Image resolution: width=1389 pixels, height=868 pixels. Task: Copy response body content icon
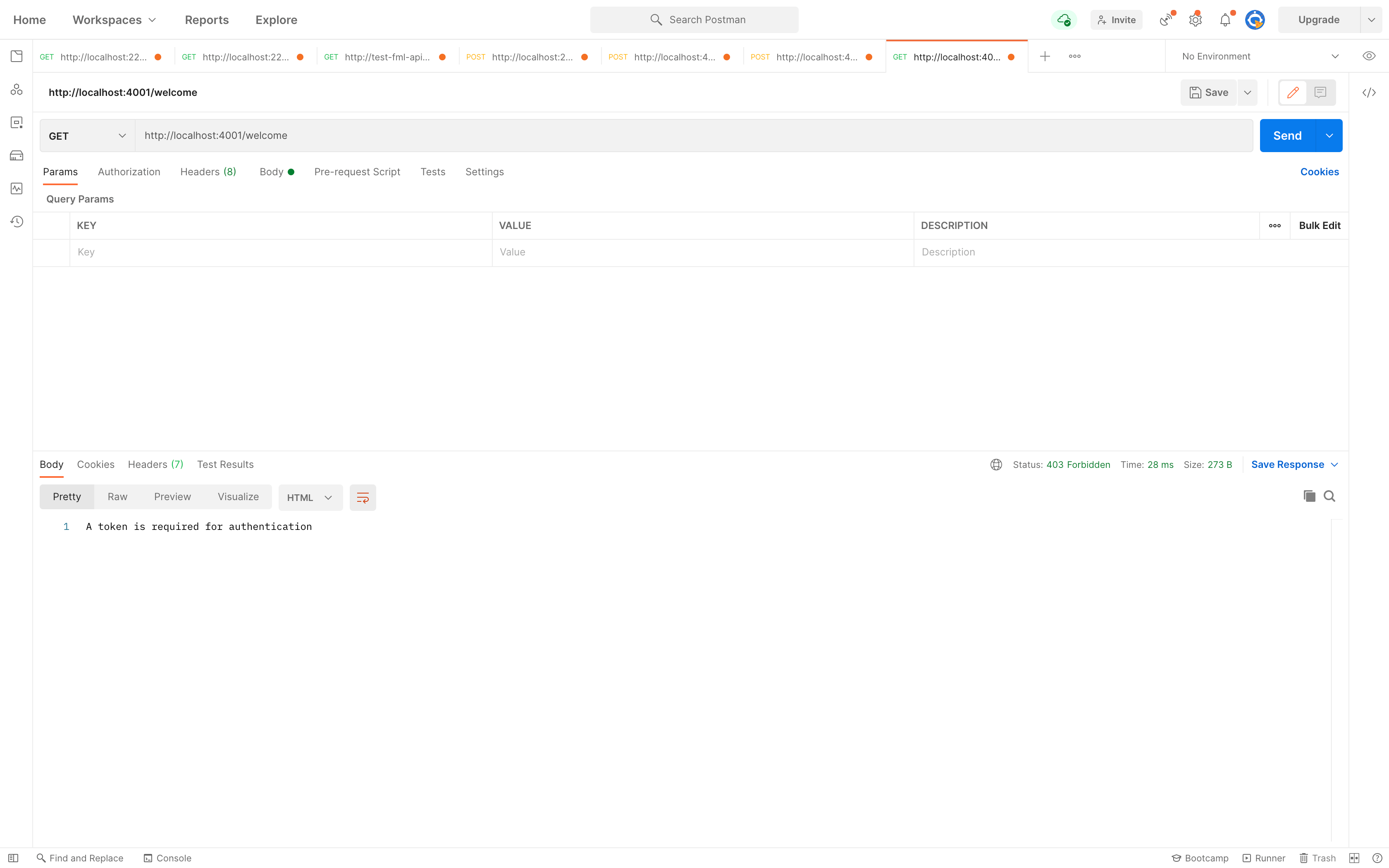coord(1310,496)
